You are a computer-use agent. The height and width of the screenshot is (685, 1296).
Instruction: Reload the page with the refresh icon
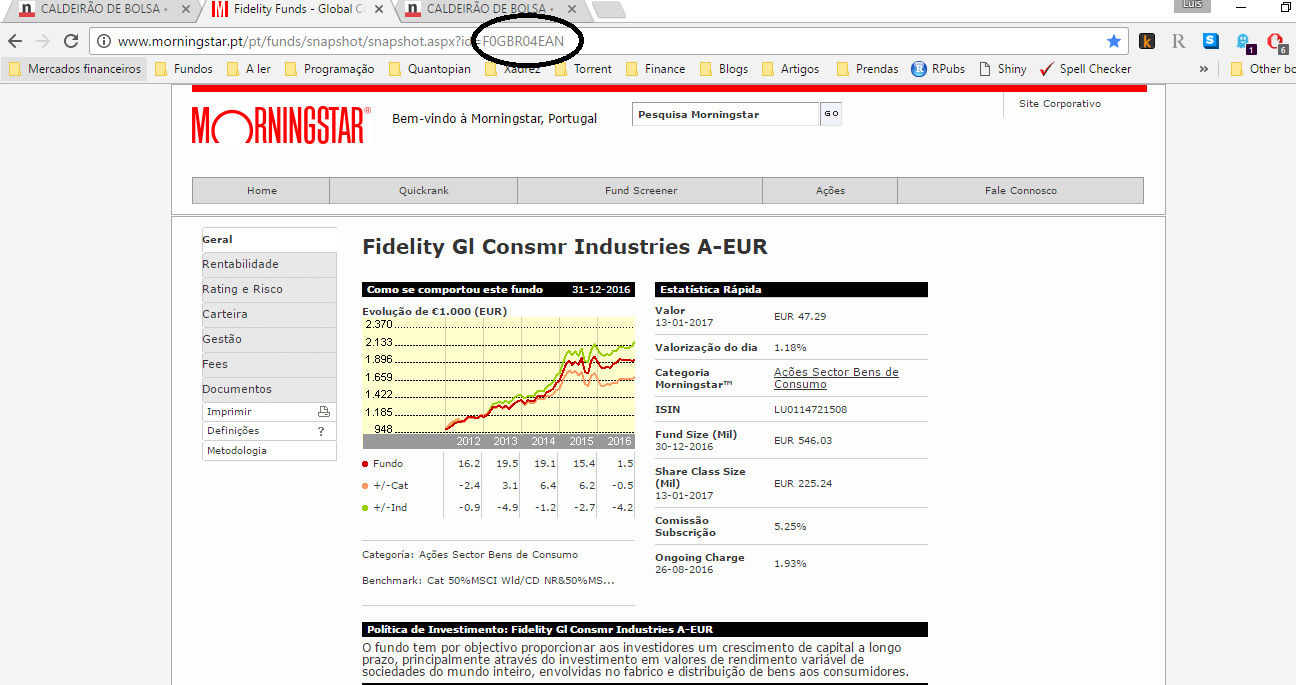(x=71, y=41)
